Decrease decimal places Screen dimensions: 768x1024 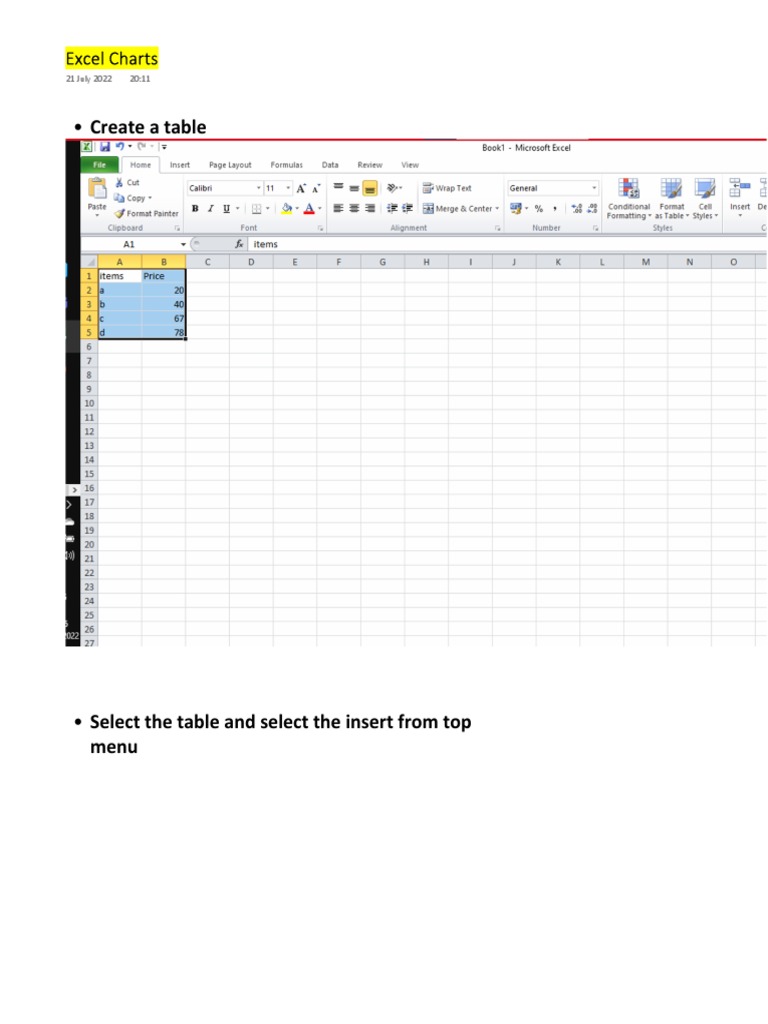592,209
